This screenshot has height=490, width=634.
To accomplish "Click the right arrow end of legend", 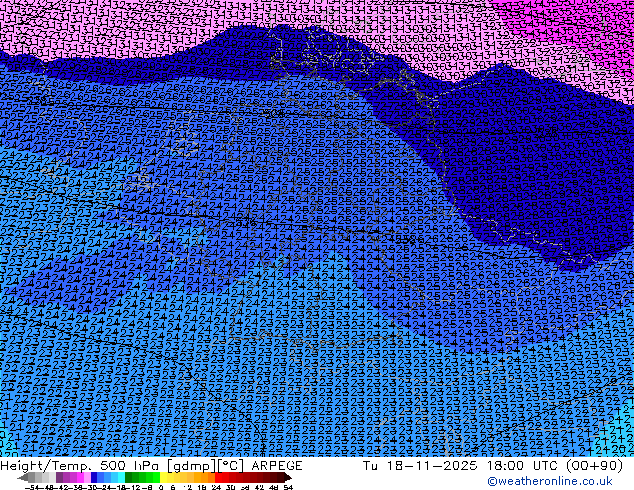I will click(287, 477).
